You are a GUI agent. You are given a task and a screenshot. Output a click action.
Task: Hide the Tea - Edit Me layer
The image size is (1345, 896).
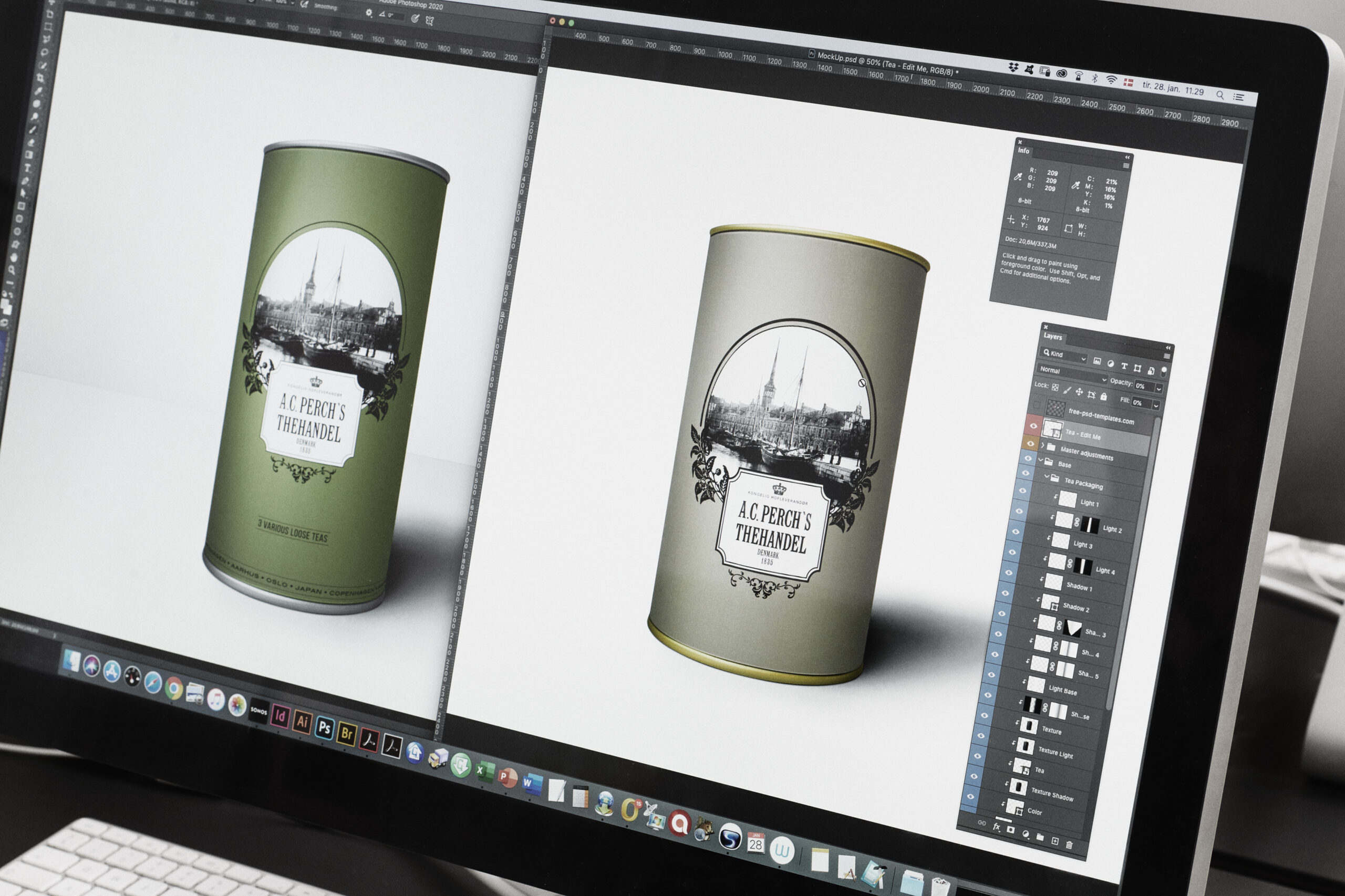click(x=1033, y=426)
